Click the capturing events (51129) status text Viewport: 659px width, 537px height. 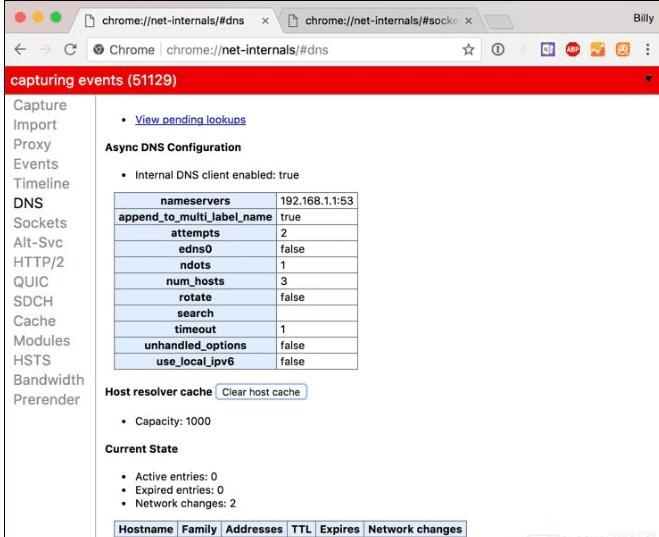(93, 80)
